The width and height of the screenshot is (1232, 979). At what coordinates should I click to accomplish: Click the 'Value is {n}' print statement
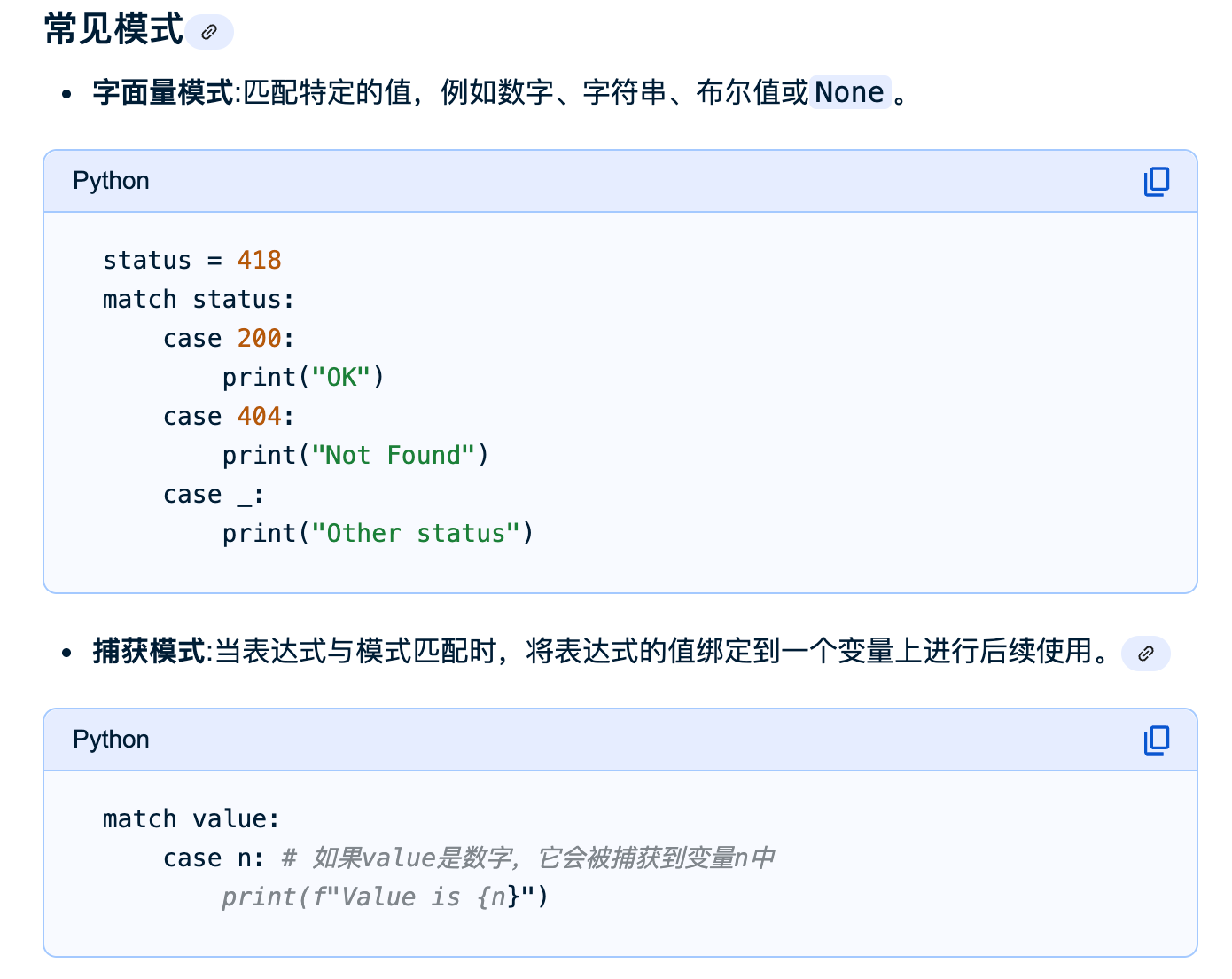coord(385,897)
